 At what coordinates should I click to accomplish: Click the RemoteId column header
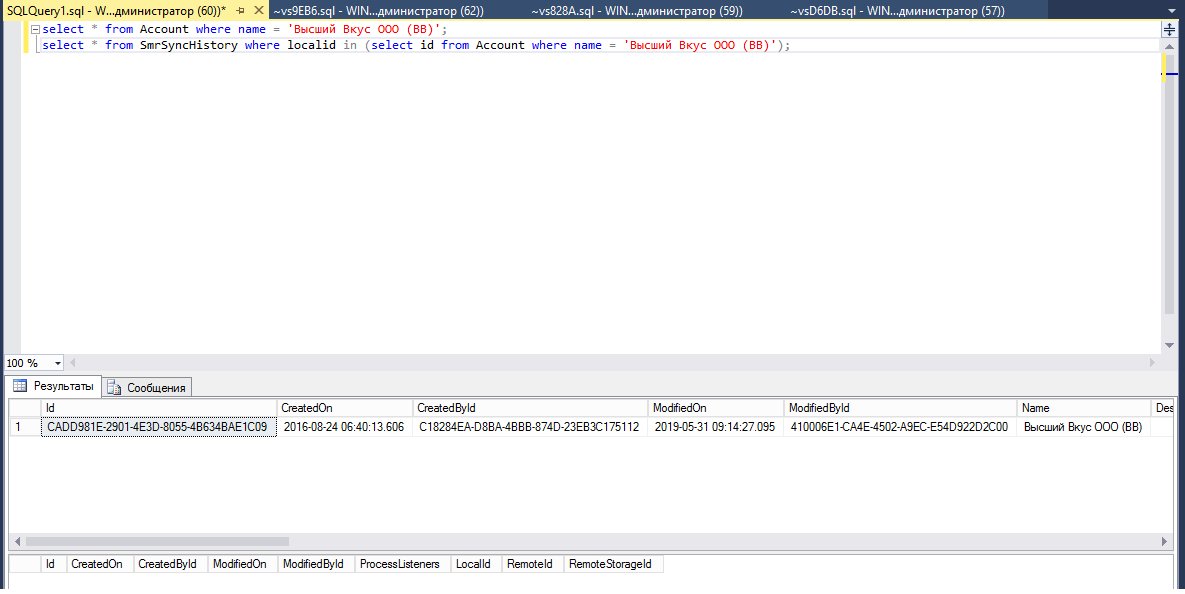click(x=533, y=564)
